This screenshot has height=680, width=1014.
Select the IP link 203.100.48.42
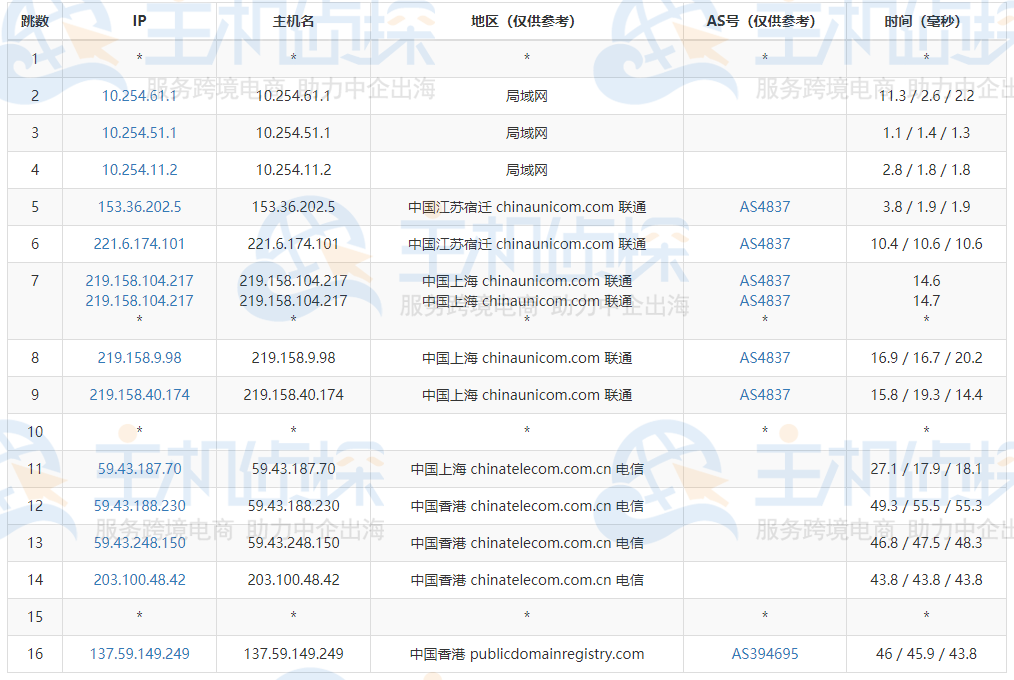tap(139, 579)
